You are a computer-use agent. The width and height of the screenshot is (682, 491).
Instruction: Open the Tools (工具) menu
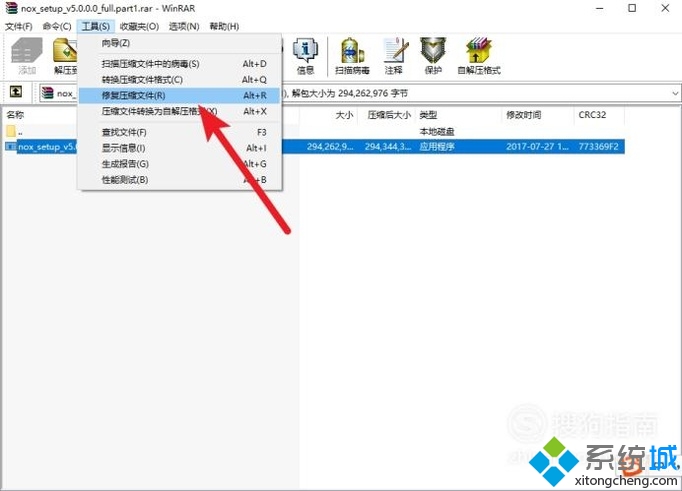96,27
